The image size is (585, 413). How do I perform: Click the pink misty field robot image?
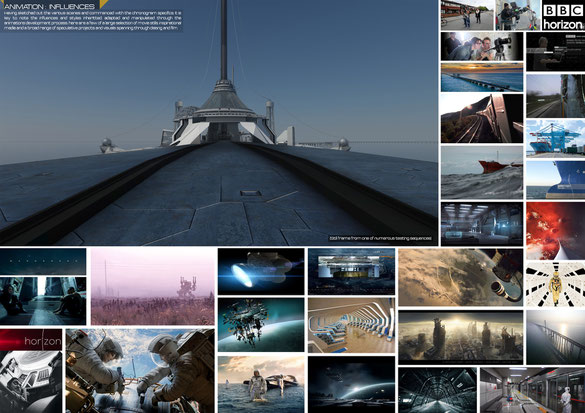coord(153,287)
